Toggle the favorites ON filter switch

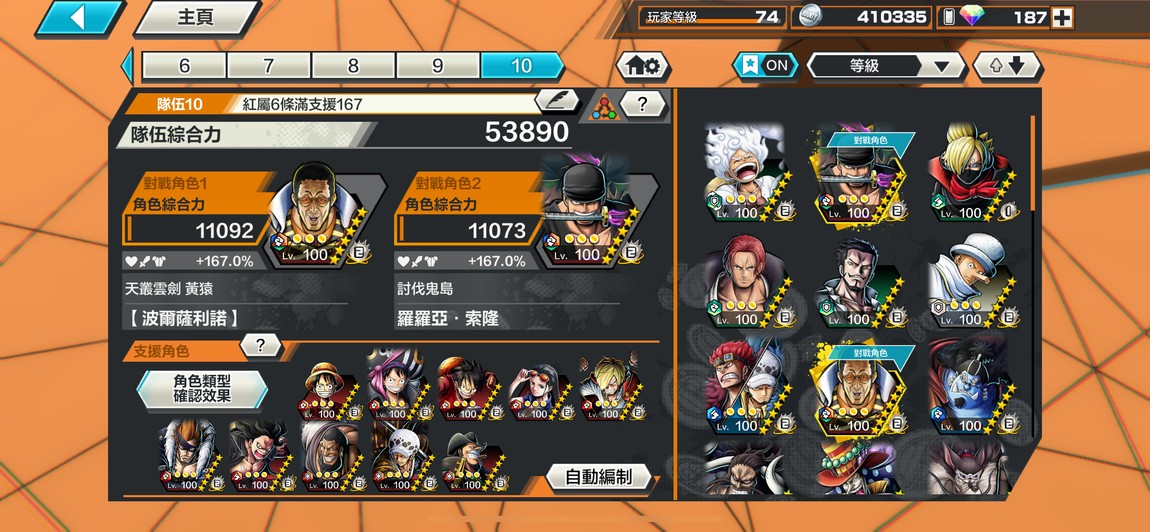pyautogui.click(x=765, y=66)
